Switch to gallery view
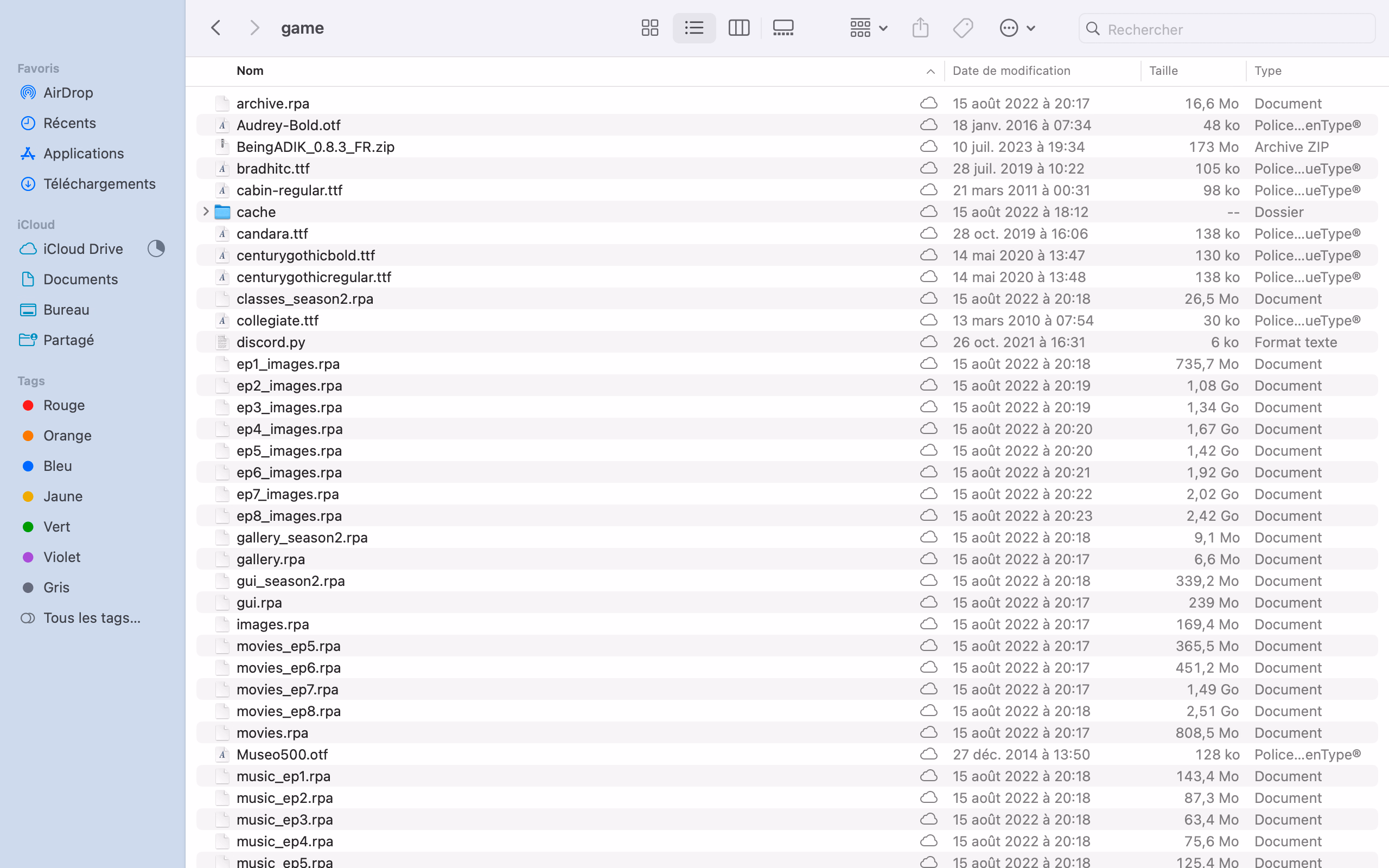The height and width of the screenshot is (868, 1389). click(x=783, y=28)
